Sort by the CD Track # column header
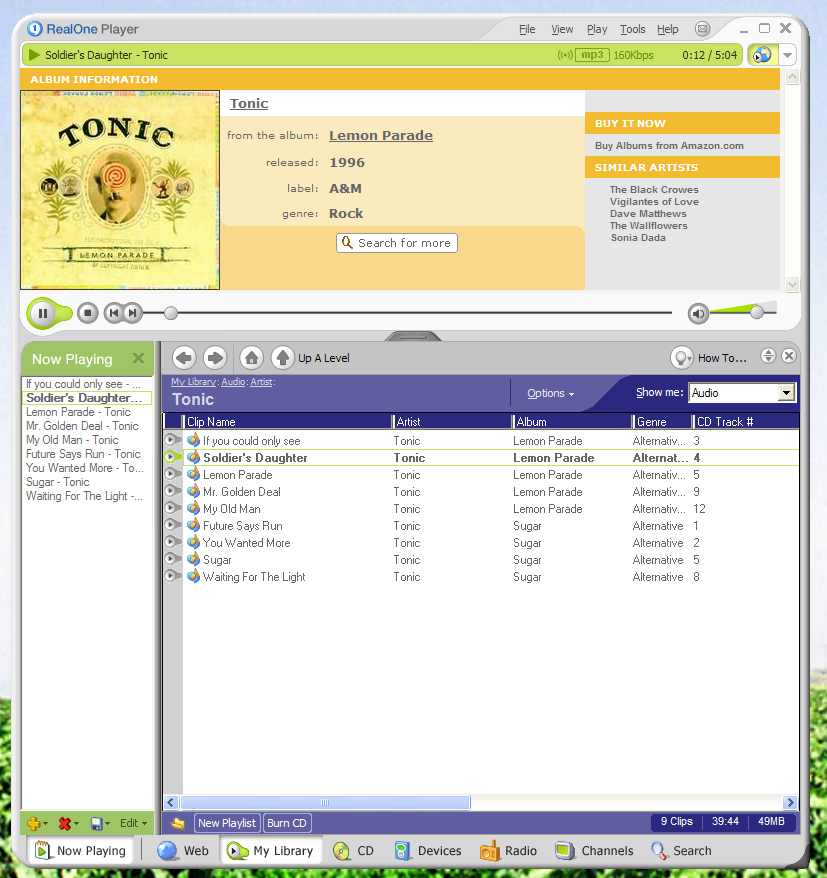Image resolution: width=827 pixels, height=878 pixels. tap(745, 422)
